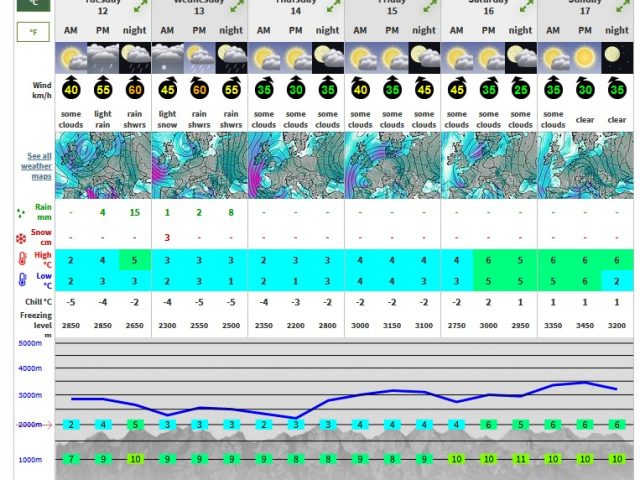Click Thursday PM 8 marker at 1000m
The width and height of the screenshot is (640, 480).
click(x=296, y=459)
